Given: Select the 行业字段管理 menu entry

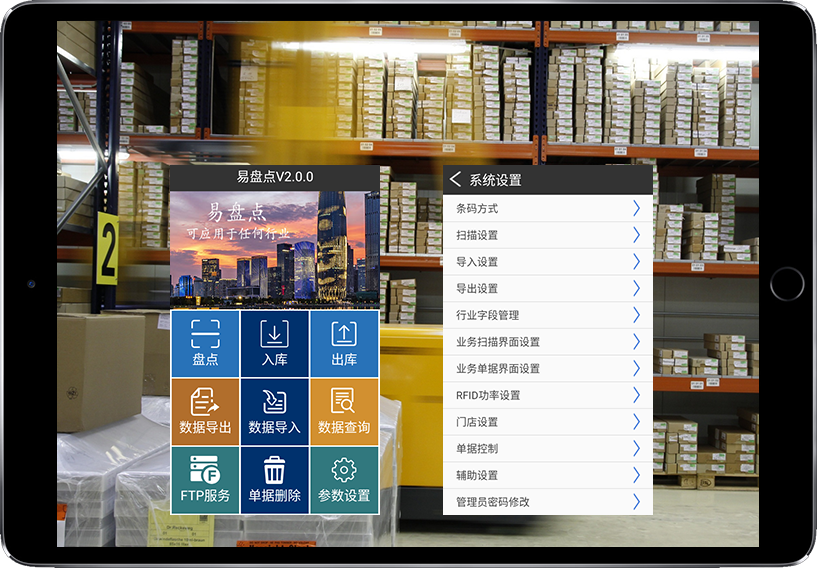Looking at the screenshot, I should click(x=547, y=315).
